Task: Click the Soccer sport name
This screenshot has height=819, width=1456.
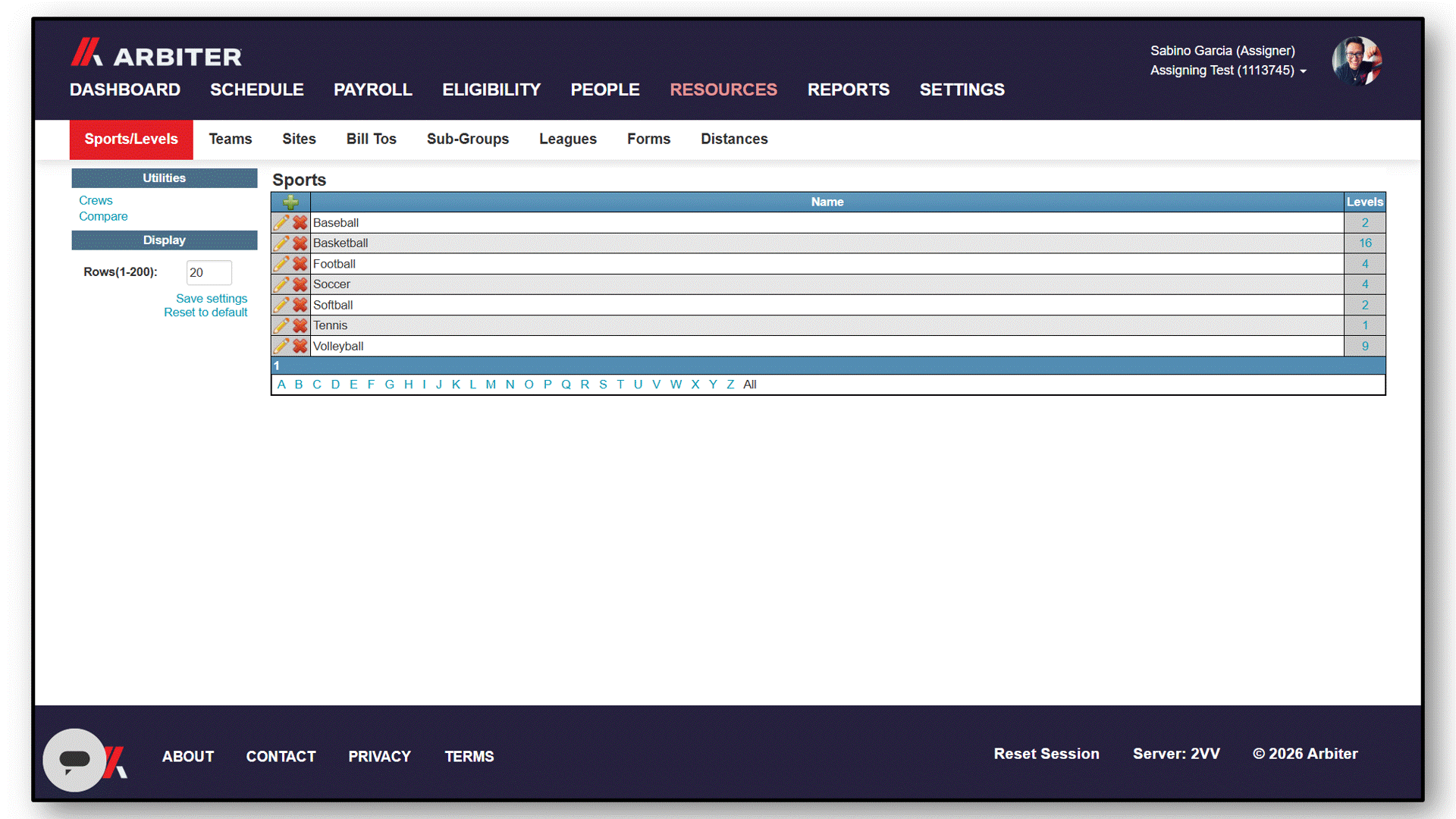Action: 331,284
